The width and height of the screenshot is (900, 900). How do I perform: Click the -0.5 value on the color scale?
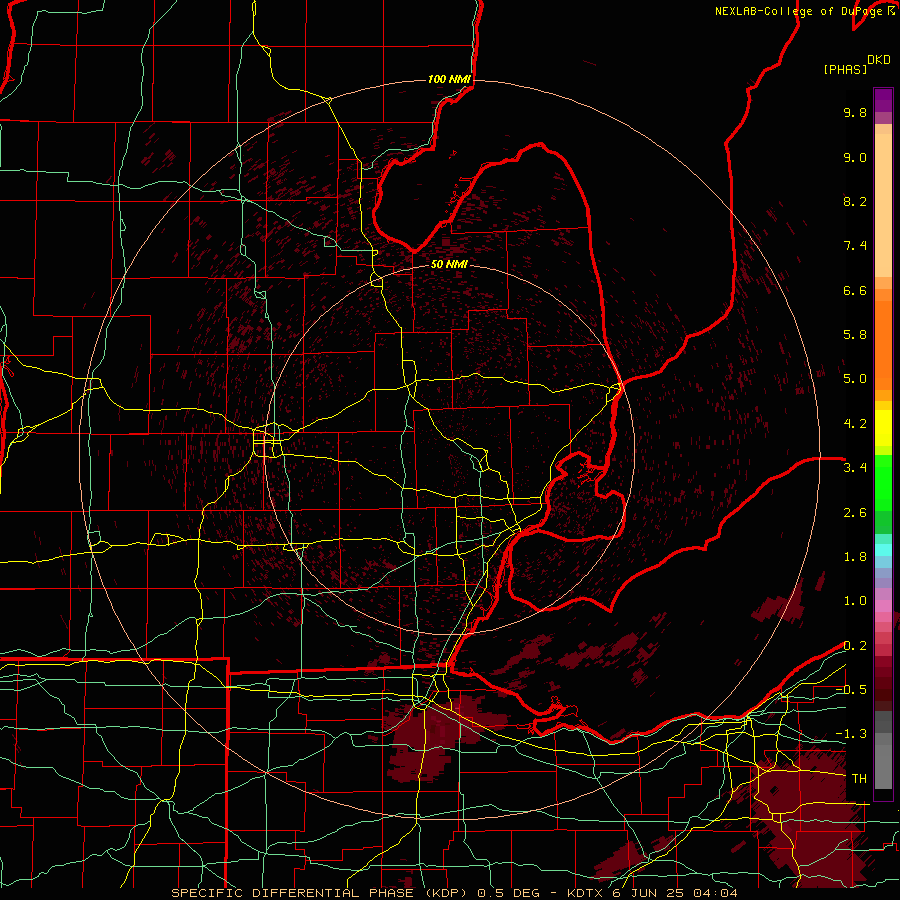[x=851, y=690]
